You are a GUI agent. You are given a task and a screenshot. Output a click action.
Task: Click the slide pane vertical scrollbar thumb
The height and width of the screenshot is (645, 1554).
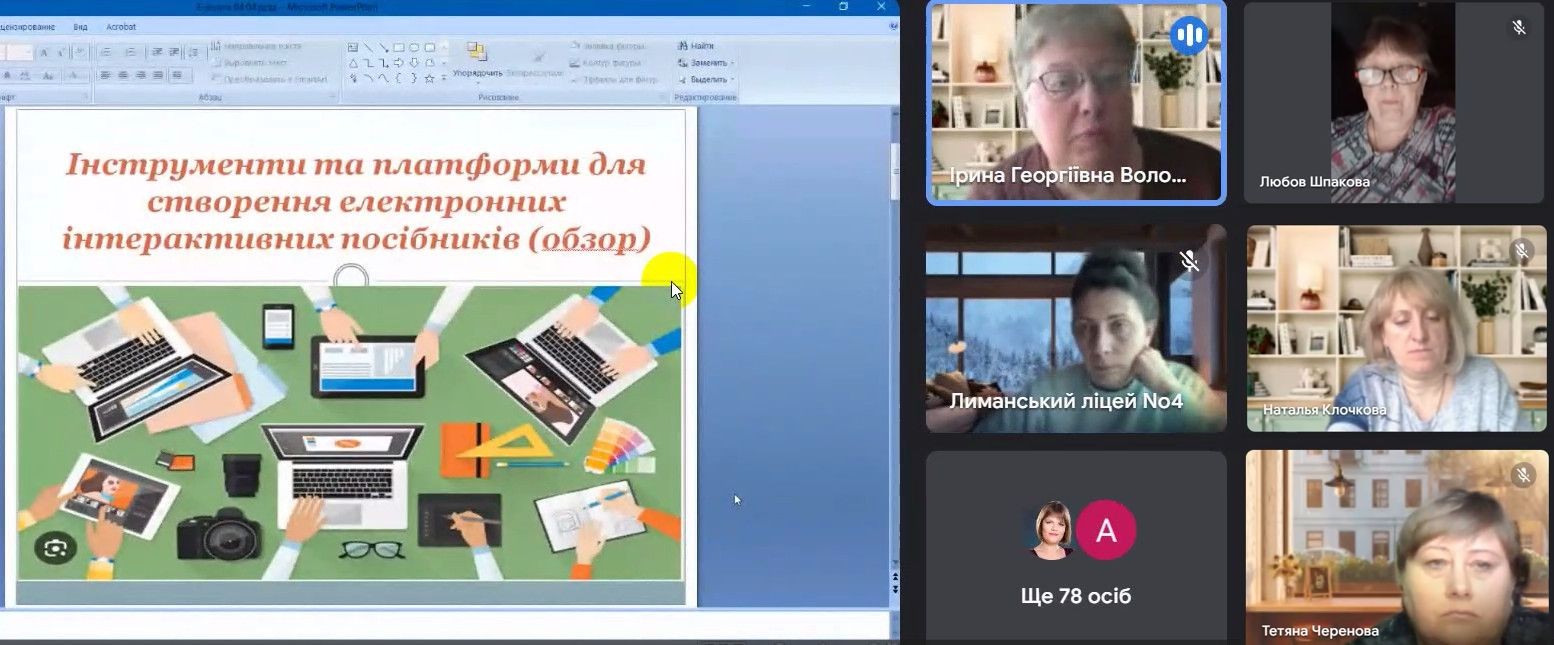(x=895, y=170)
